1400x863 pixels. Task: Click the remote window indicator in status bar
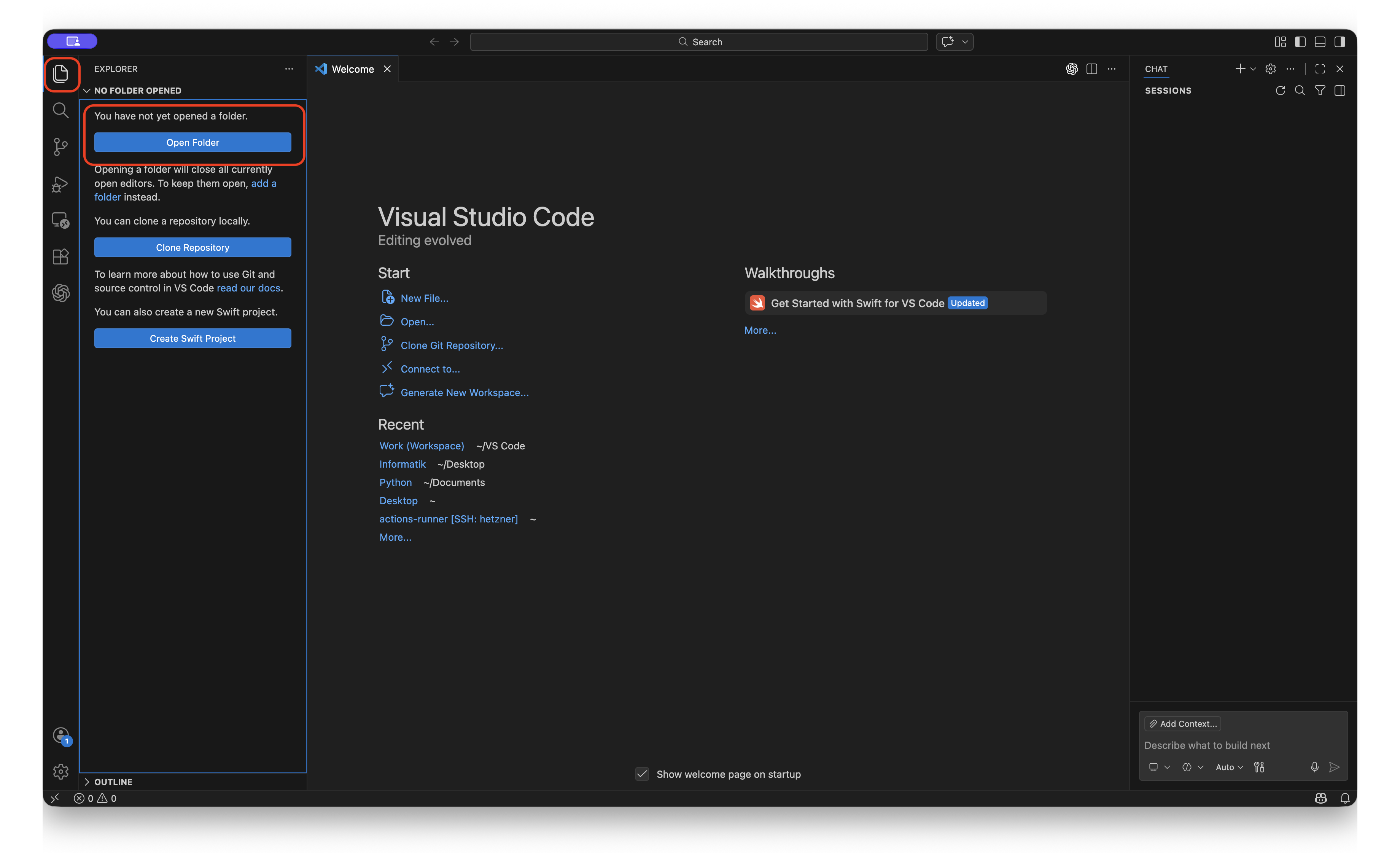click(x=55, y=798)
